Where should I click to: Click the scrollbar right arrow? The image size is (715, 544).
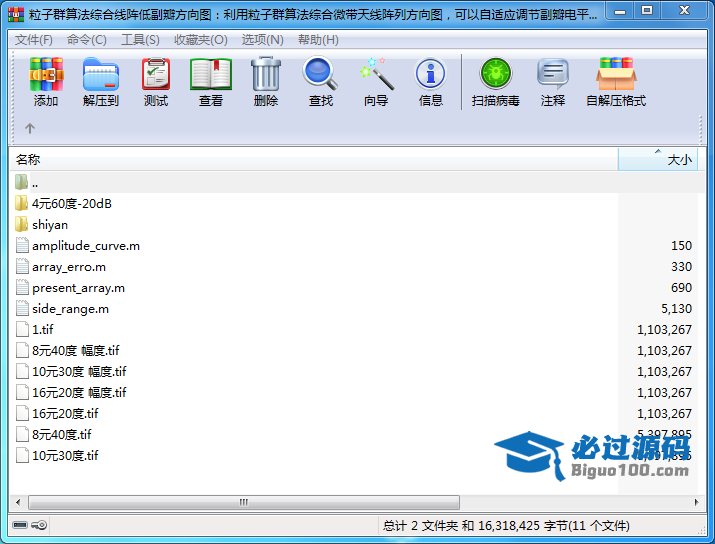(x=696, y=502)
